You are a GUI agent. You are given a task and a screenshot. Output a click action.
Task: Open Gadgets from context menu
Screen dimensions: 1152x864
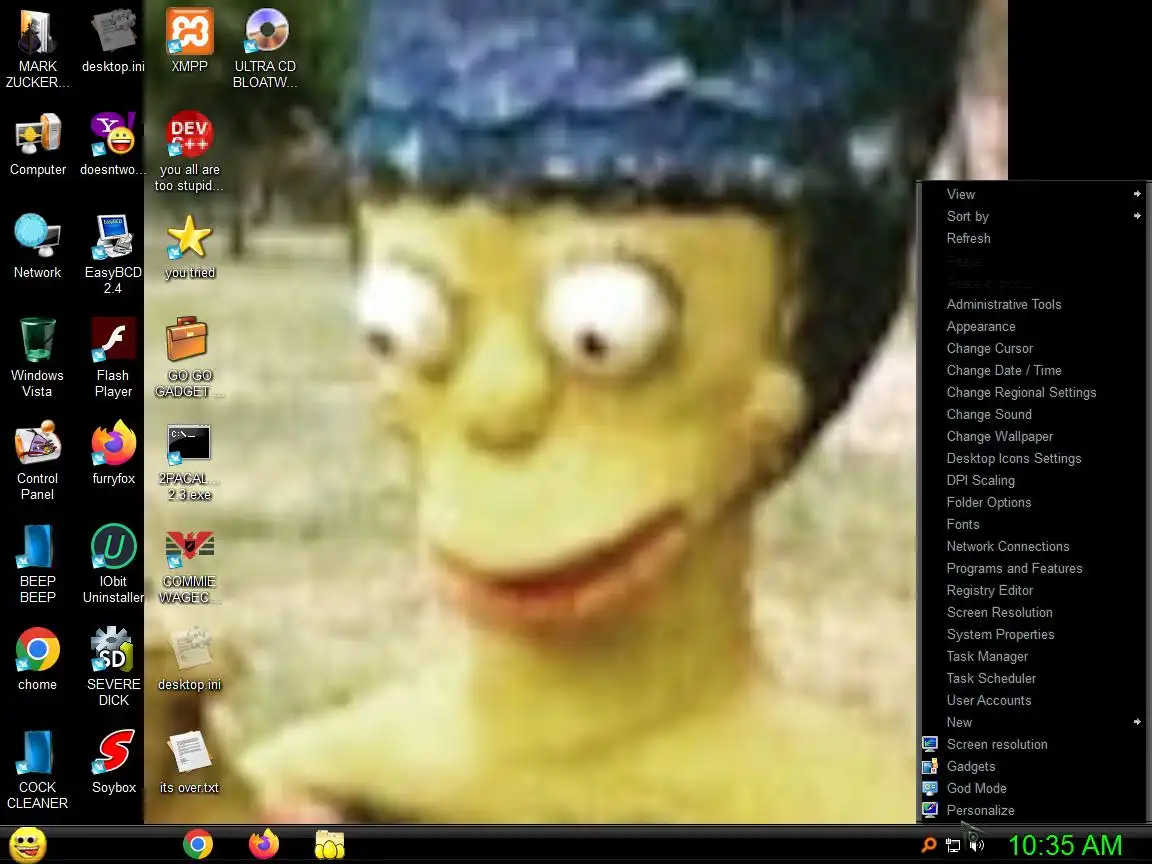[1034, 766]
